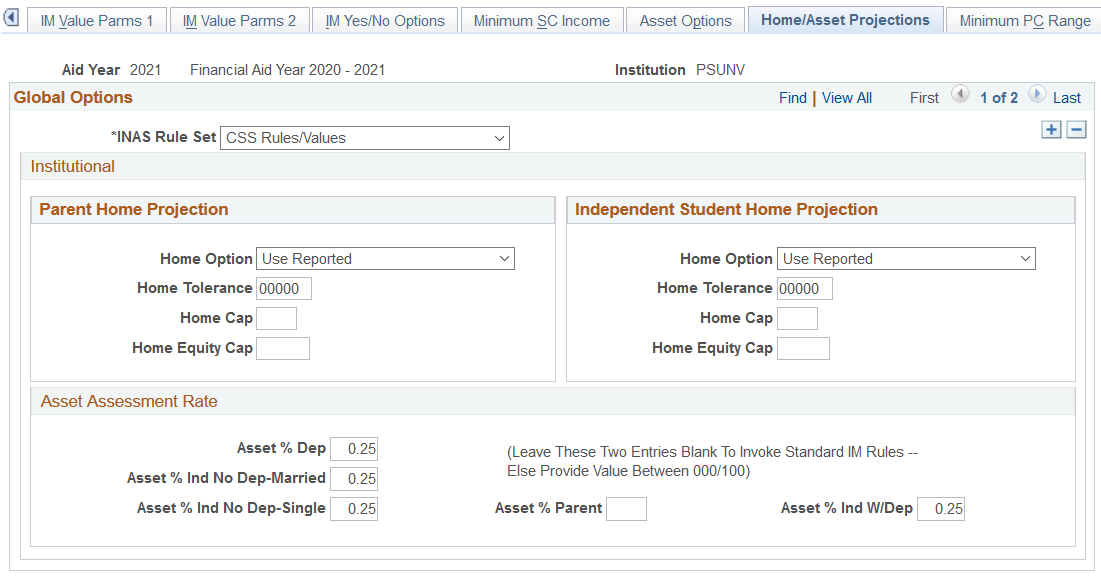Image resolution: width=1101 pixels, height=576 pixels.
Task: Open the Asset Options tab
Action: coord(685,19)
